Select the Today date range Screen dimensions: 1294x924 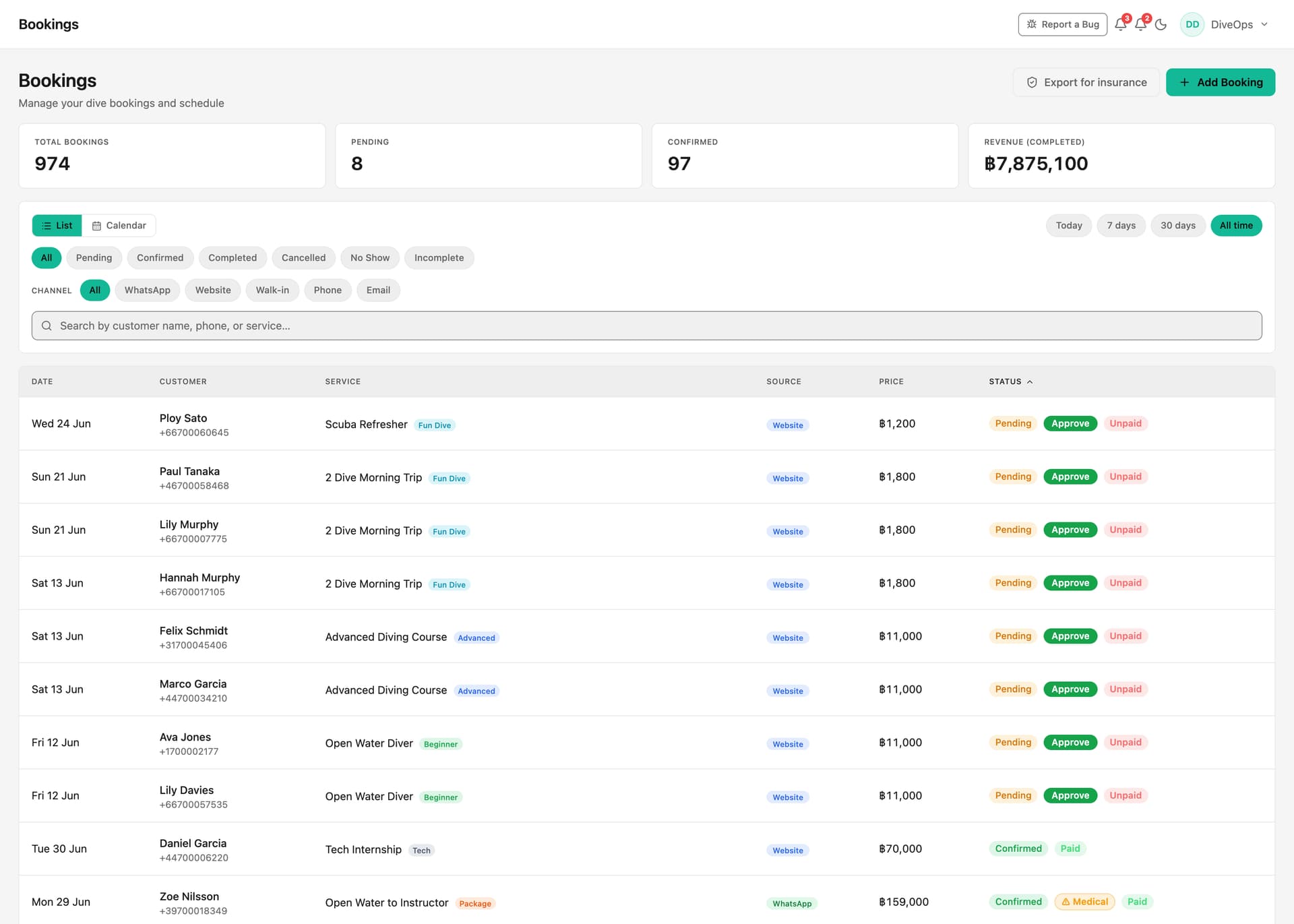click(1068, 226)
